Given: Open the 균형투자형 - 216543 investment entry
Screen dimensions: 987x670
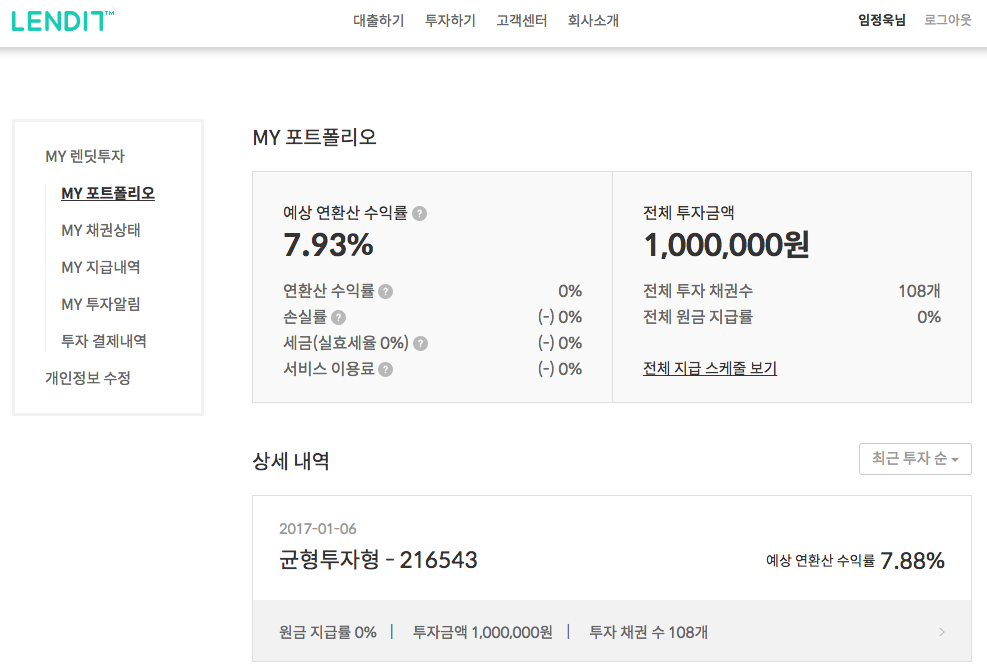Looking at the screenshot, I should 378,560.
